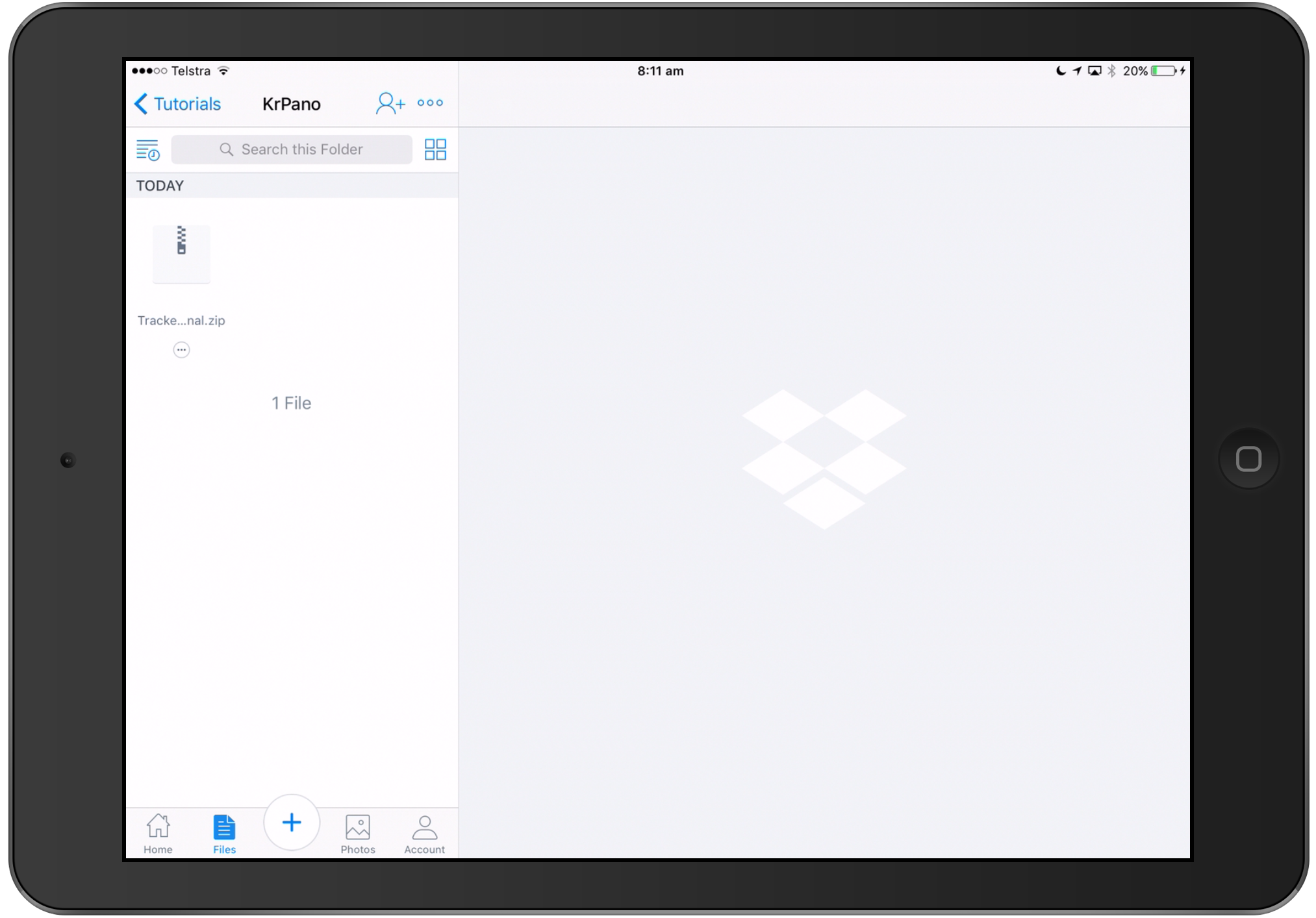The height and width of the screenshot is (918, 1316).
Task: Tap the plus add button
Action: 292,823
